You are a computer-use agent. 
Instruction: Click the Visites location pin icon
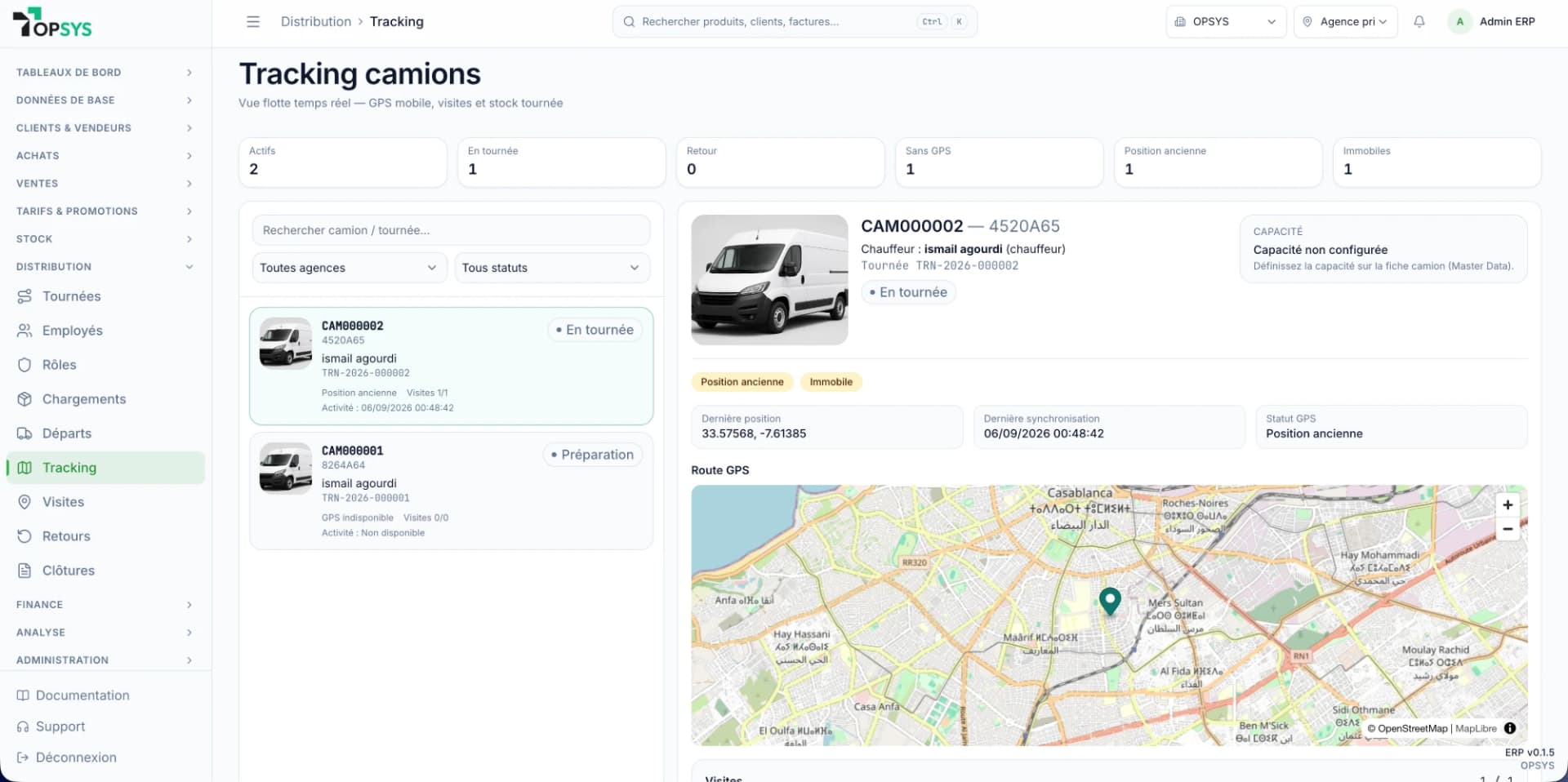point(24,502)
